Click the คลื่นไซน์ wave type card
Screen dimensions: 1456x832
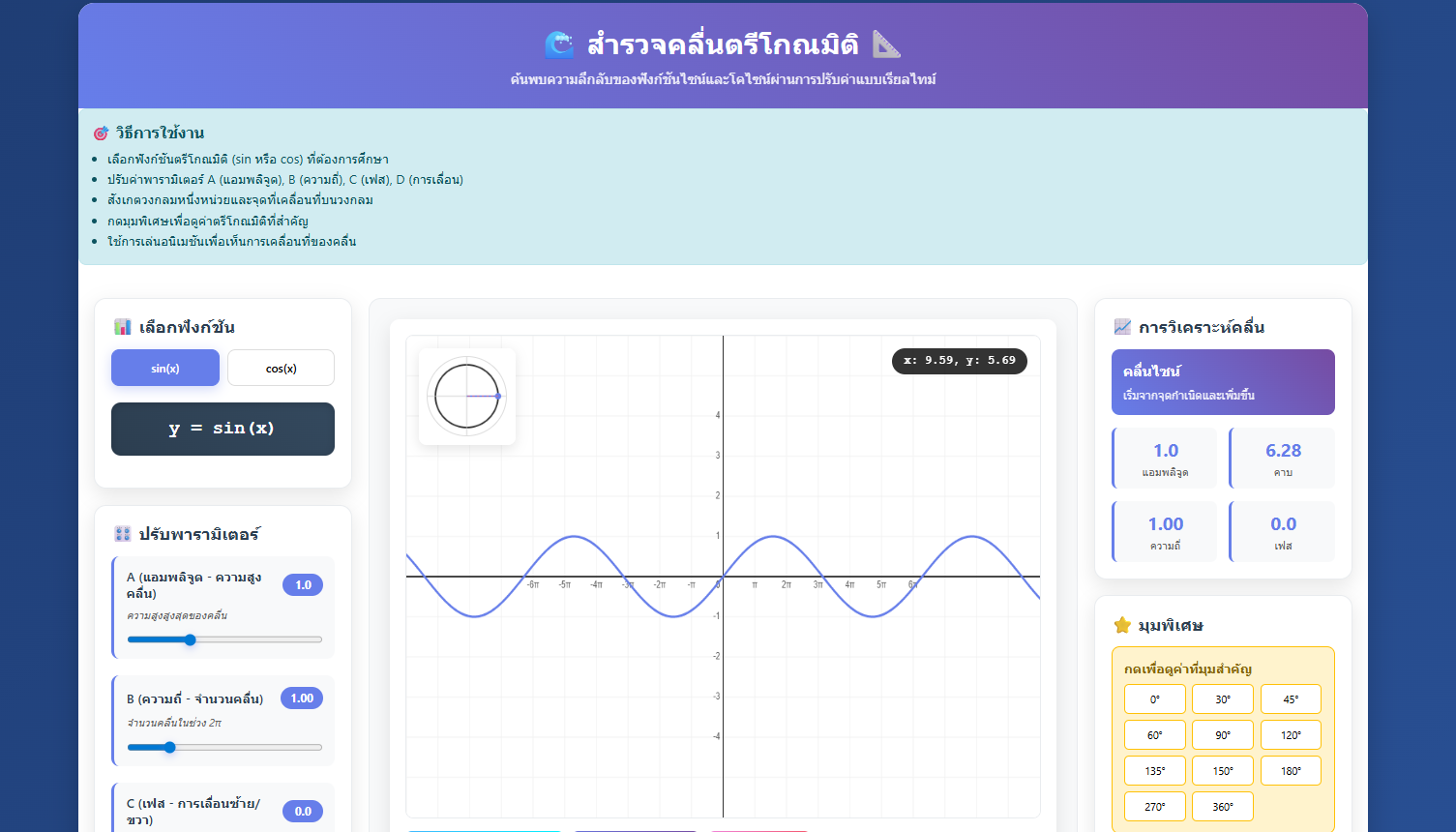[1223, 382]
